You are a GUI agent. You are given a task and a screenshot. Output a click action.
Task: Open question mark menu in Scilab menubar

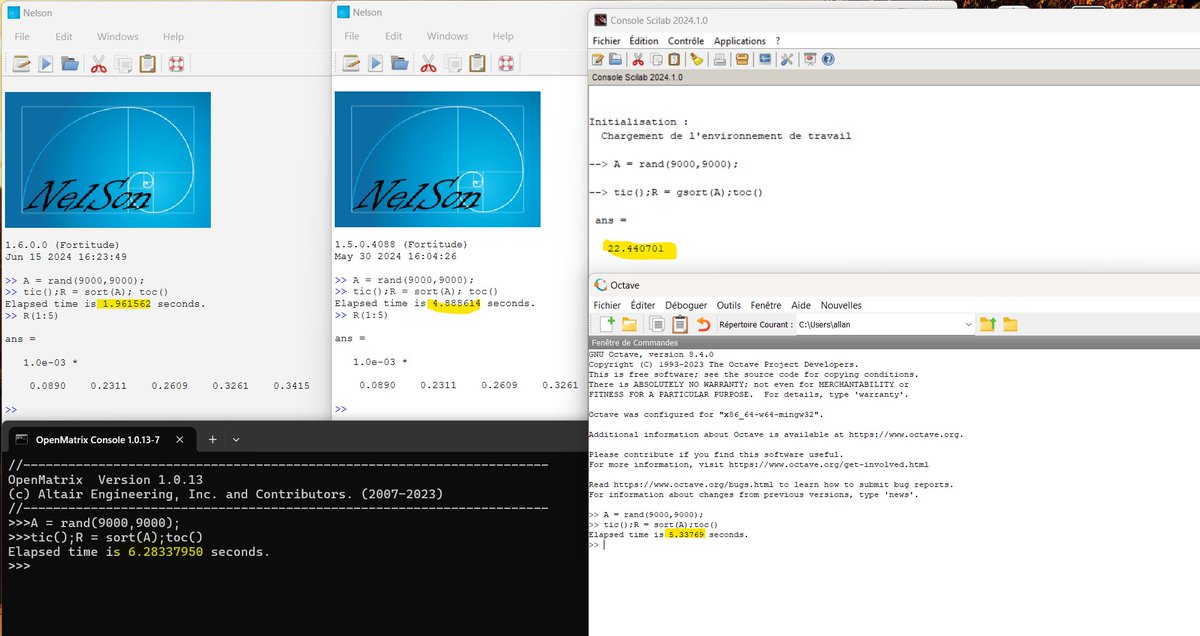click(778, 41)
